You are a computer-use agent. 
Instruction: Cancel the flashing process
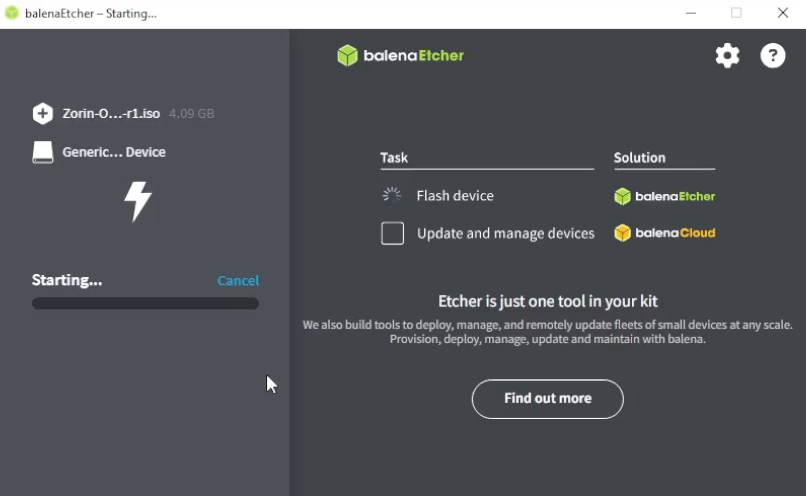pos(238,281)
